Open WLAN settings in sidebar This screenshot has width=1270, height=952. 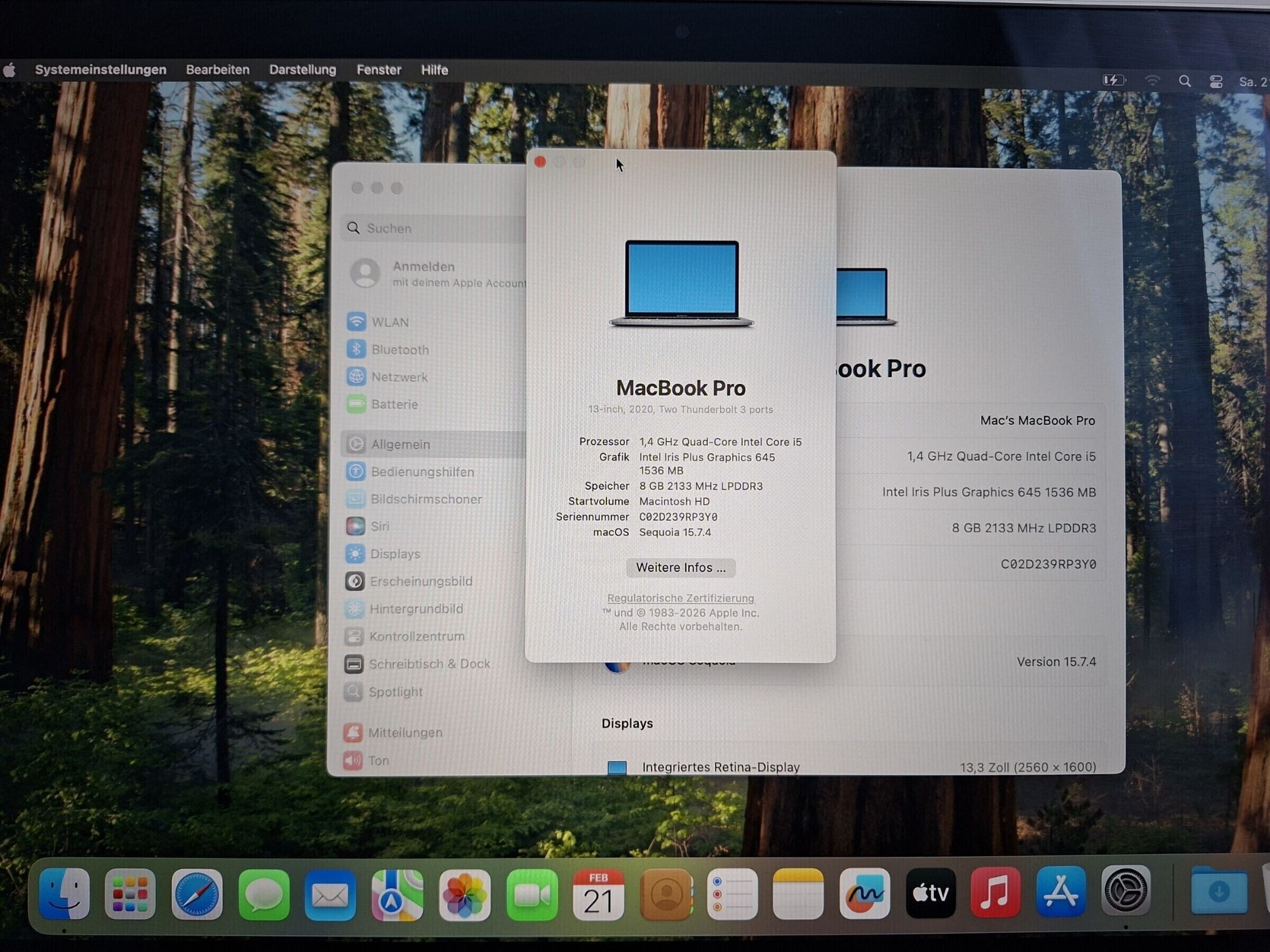[x=389, y=322]
